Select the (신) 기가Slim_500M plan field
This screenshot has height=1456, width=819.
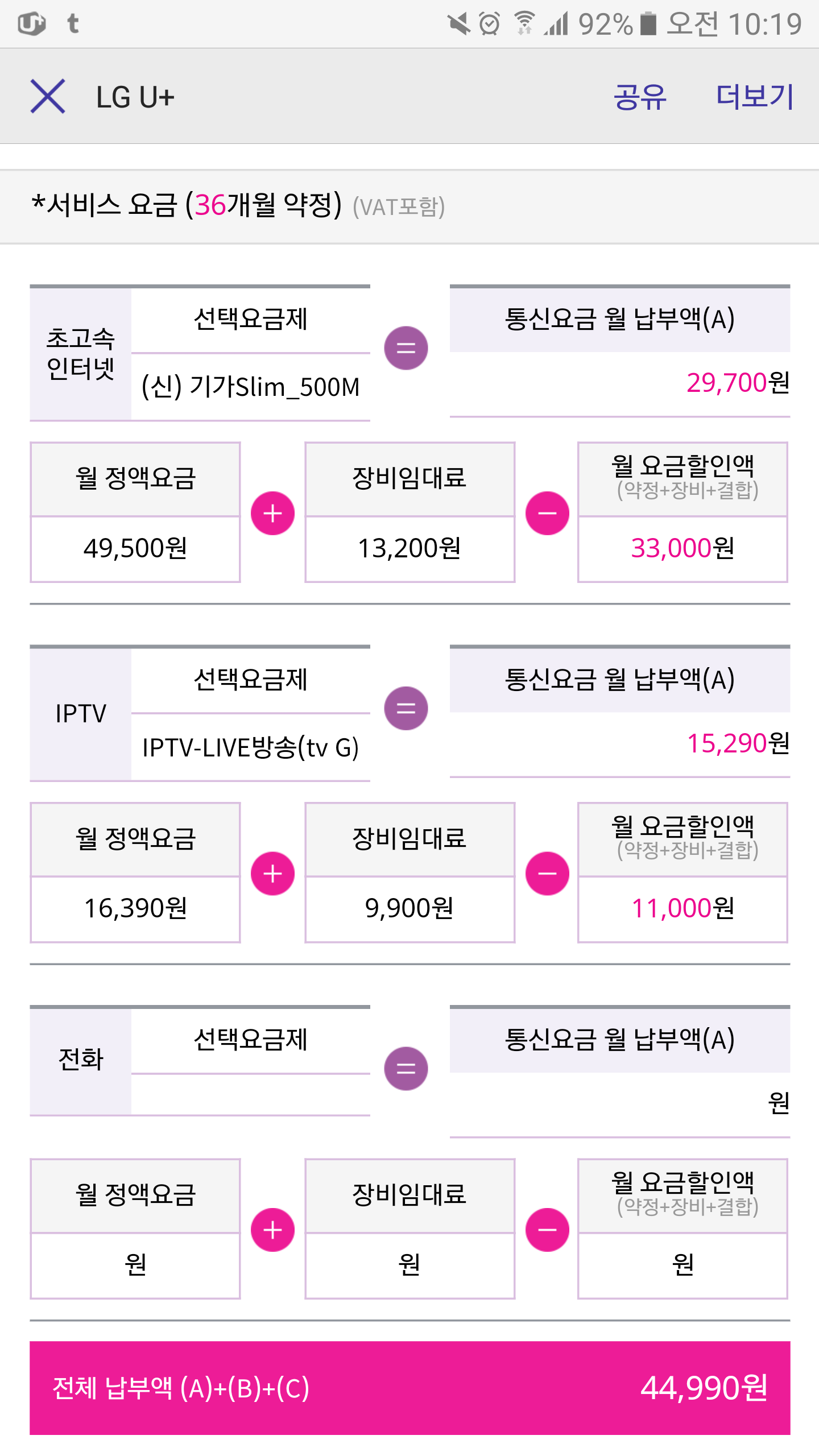(x=250, y=387)
